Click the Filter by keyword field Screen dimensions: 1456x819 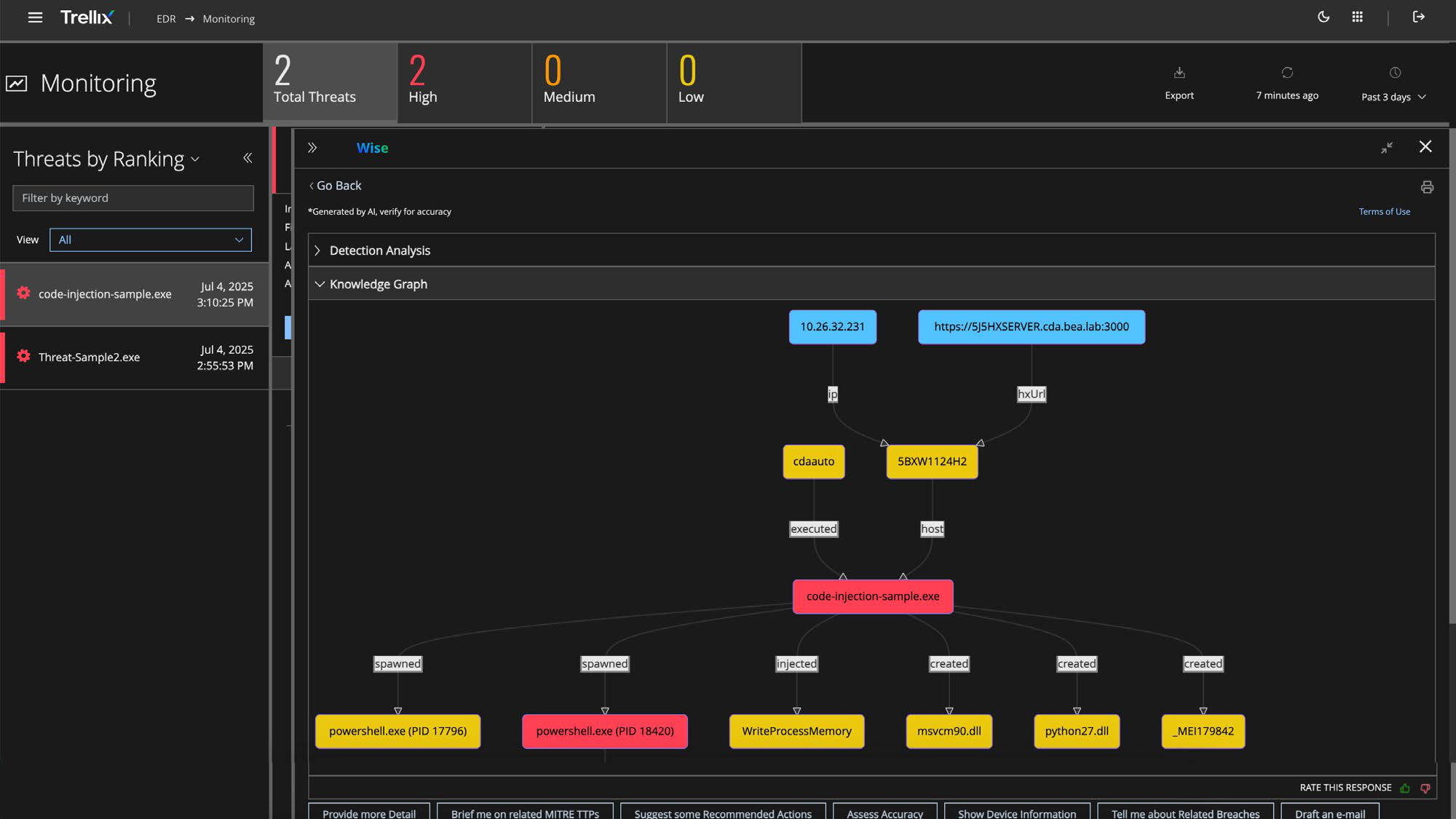tap(133, 198)
